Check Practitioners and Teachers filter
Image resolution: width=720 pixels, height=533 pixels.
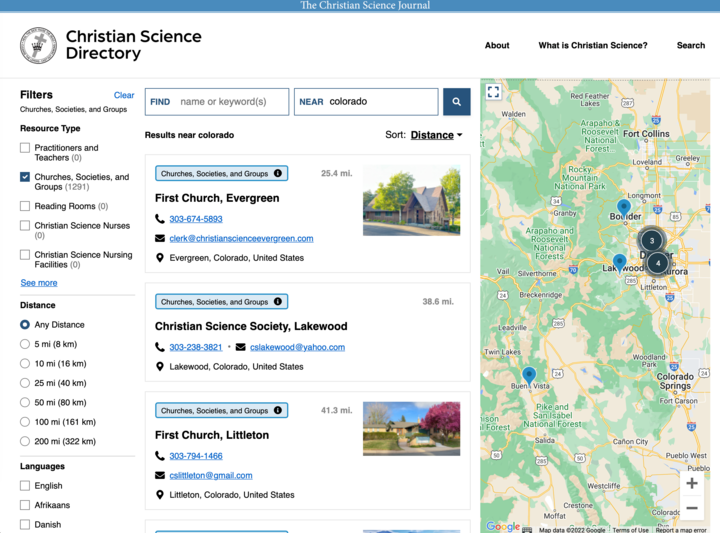(x=25, y=148)
